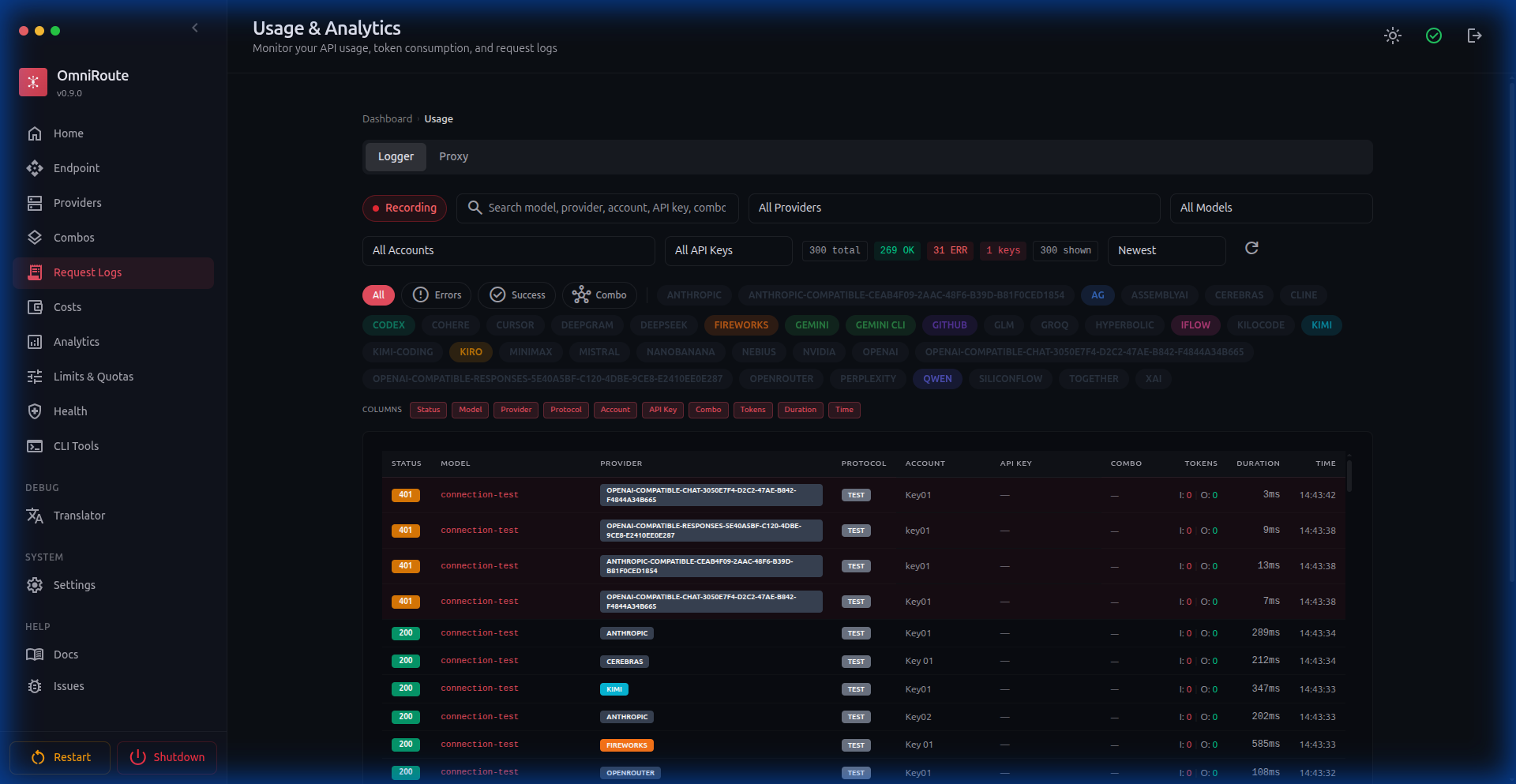Collapse sidebar with the chevron arrow

(x=195, y=28)
